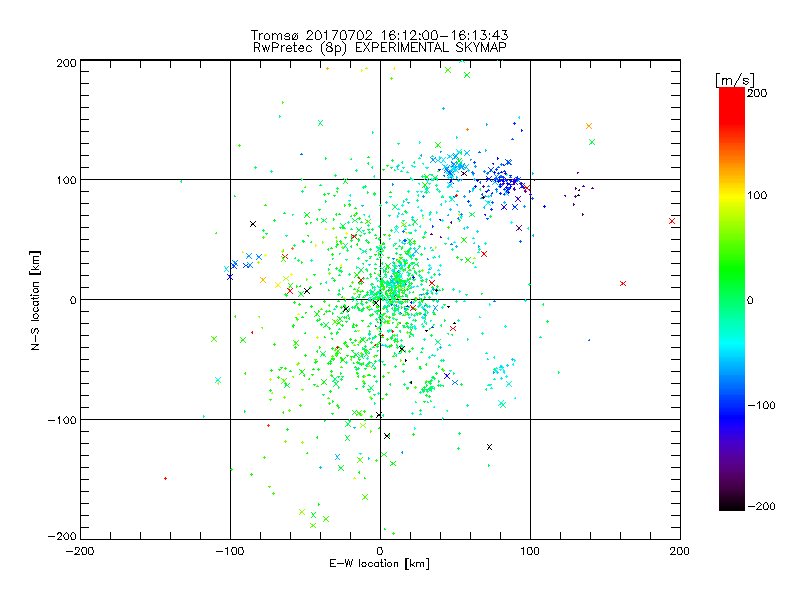800x600 pixels.
Task: Click the -200 tick label on N-S axis
Action: (x=62, y=536)
